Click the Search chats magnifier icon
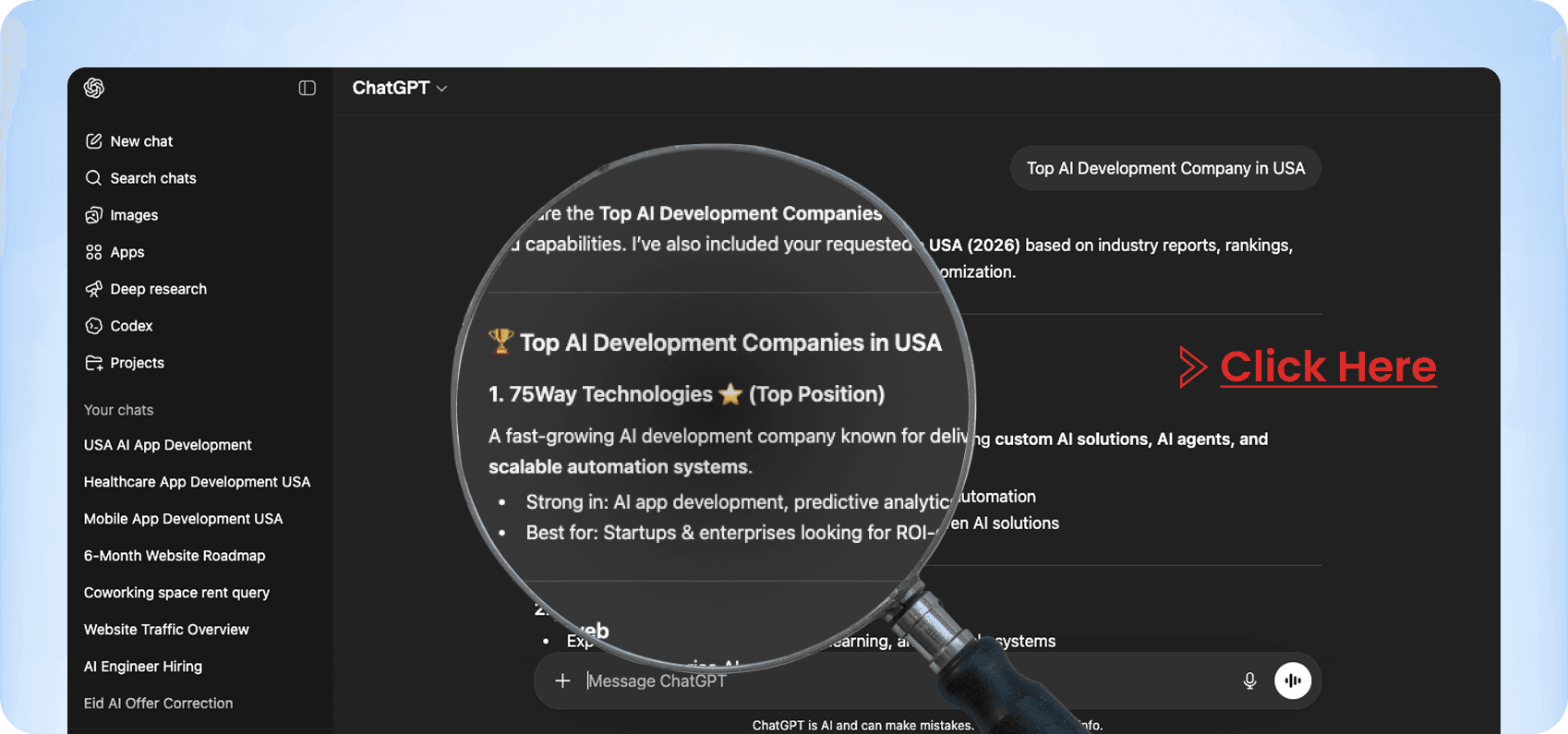Screen dimensions: 1568x734 click(x=93, y=178)
